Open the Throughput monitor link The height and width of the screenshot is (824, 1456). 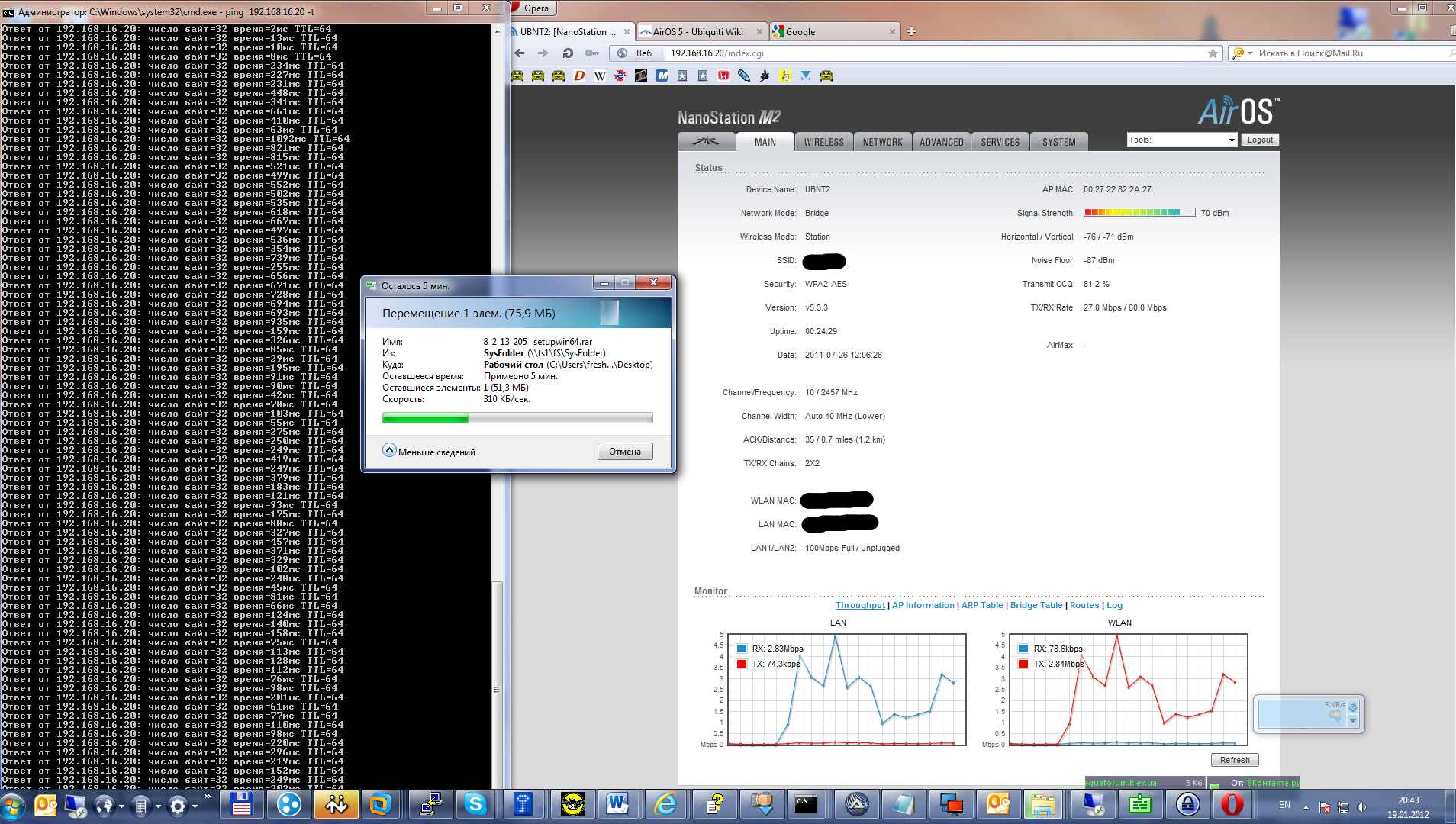click(860, 605)
